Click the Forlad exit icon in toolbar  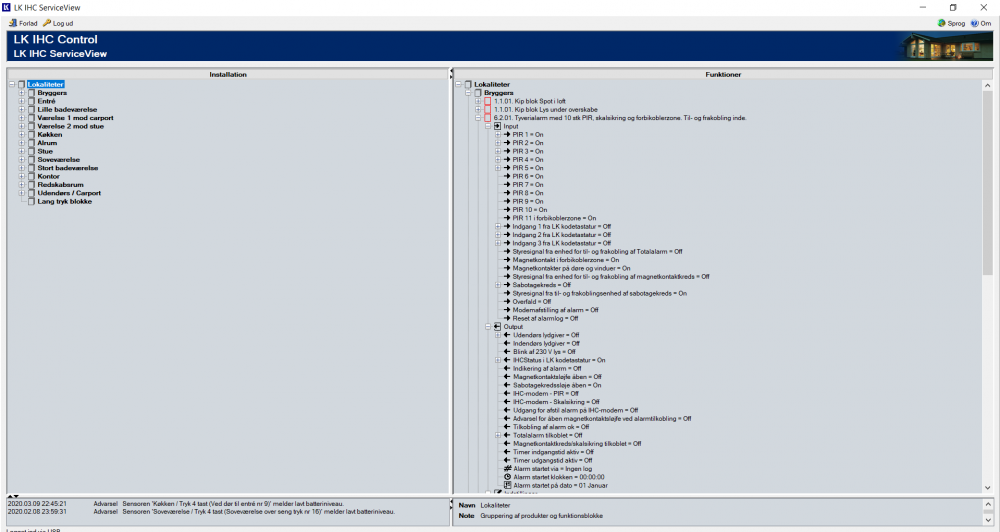tap(12, 22)
